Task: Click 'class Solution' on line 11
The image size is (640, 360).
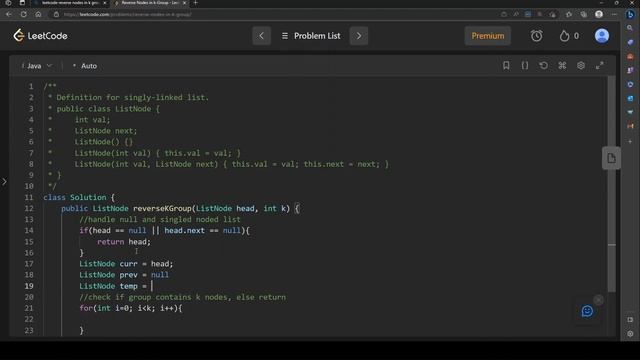Action: click(x=75, y=197)
